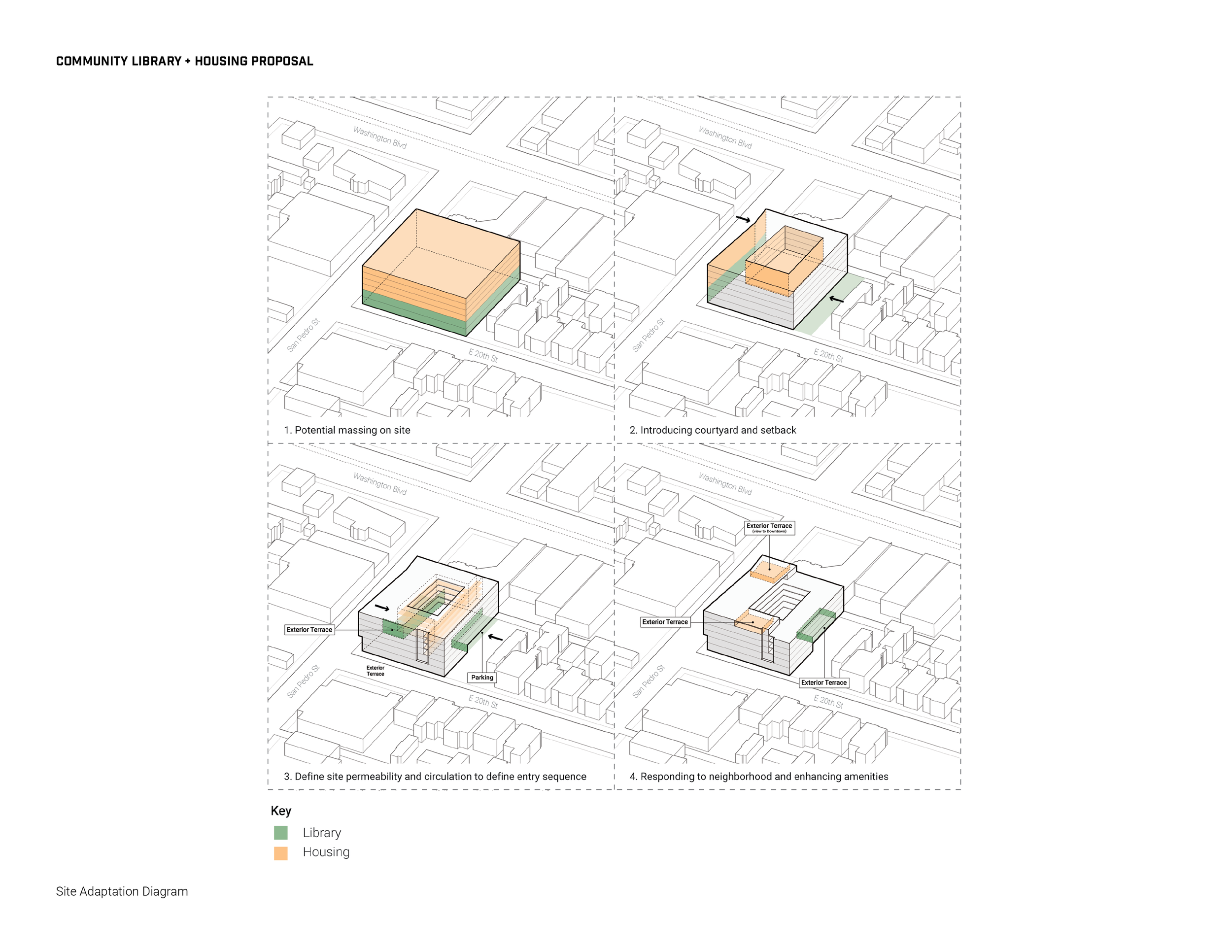Select the boxed Exterior Terrace label in diagram 3
The image size is (1232, 952).
tap(309, 629)
